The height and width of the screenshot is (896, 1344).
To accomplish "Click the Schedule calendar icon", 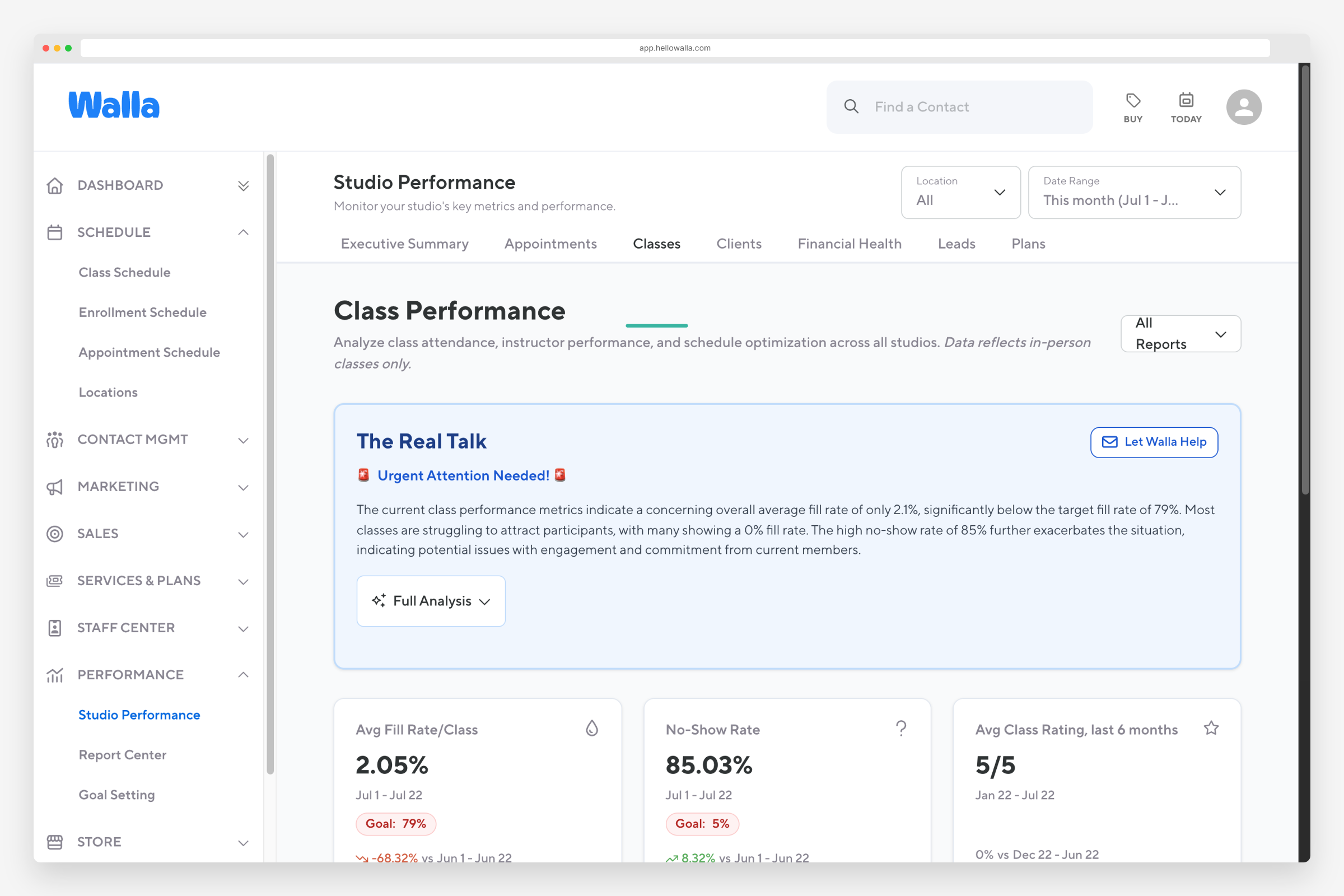I will coord(55,232).
